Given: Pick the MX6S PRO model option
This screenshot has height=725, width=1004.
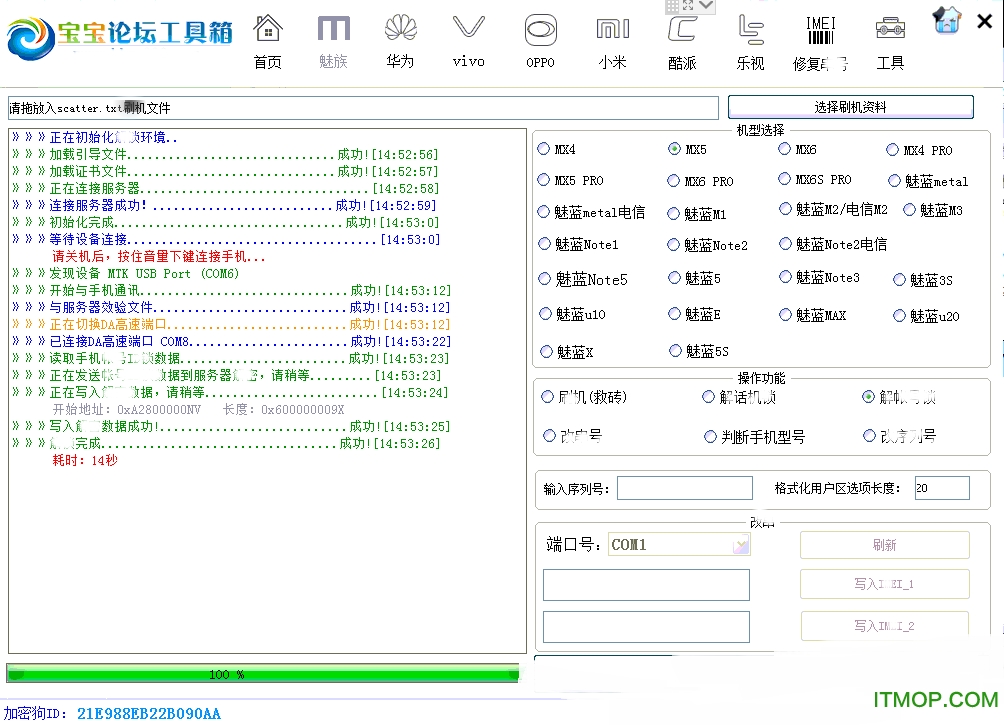Looking at the screenshot, I should pos(784,179).
